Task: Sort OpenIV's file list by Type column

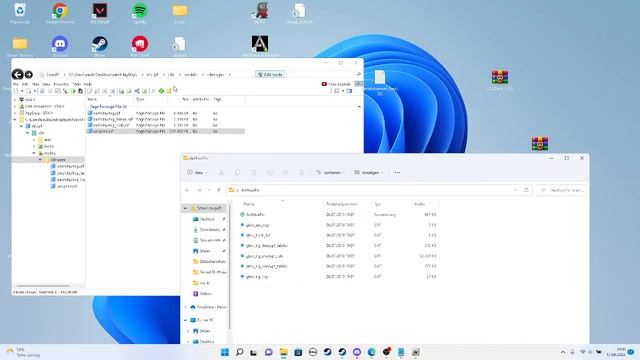Action: (x=140, y=99)
